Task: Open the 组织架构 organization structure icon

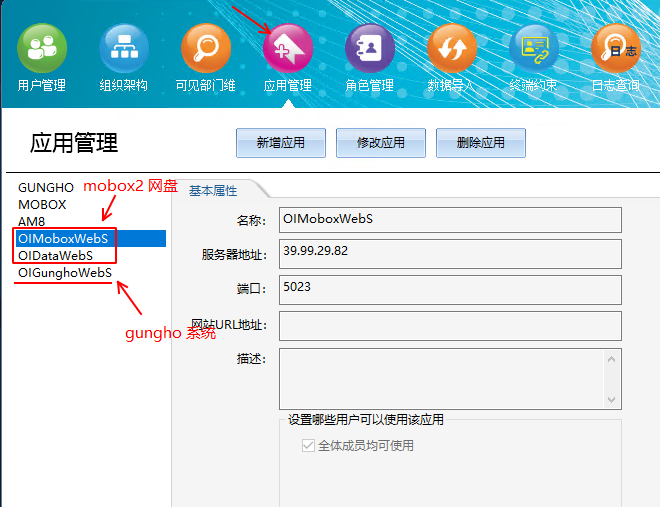Action: point(124,48)
